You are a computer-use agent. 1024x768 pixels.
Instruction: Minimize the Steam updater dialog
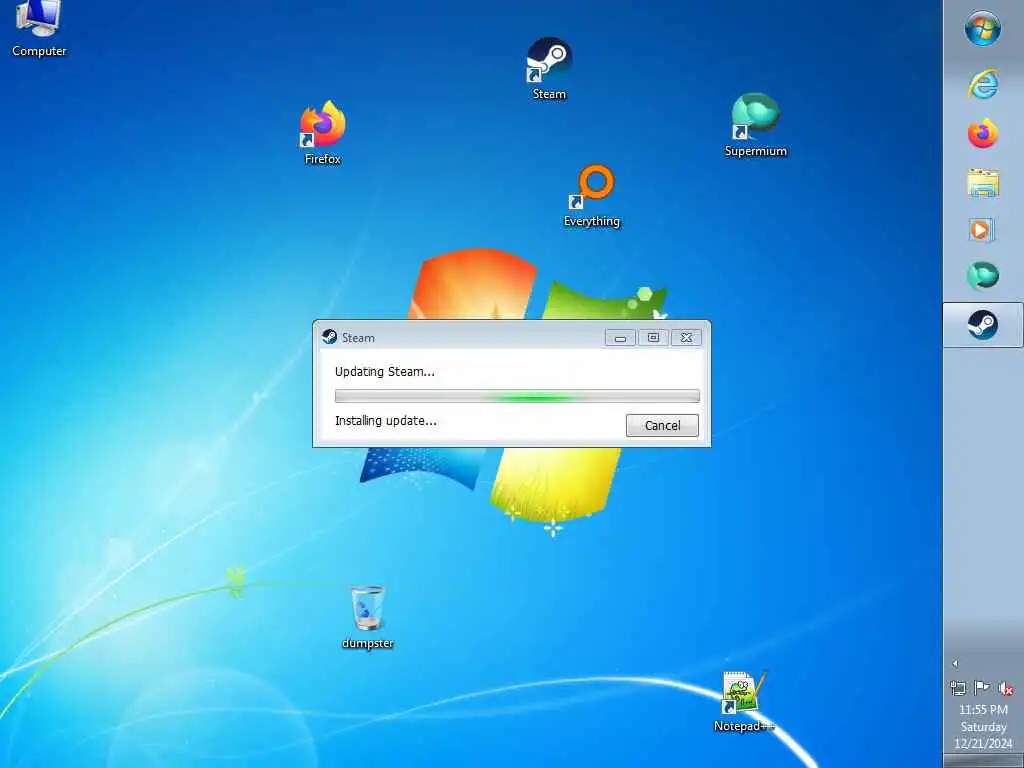620,338
